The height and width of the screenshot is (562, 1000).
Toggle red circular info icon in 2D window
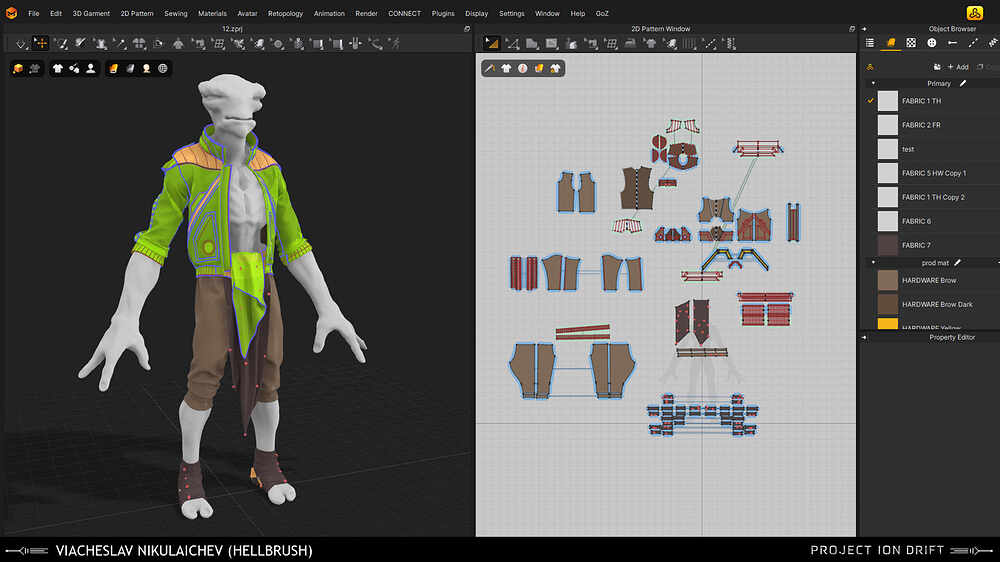point(523,68)
